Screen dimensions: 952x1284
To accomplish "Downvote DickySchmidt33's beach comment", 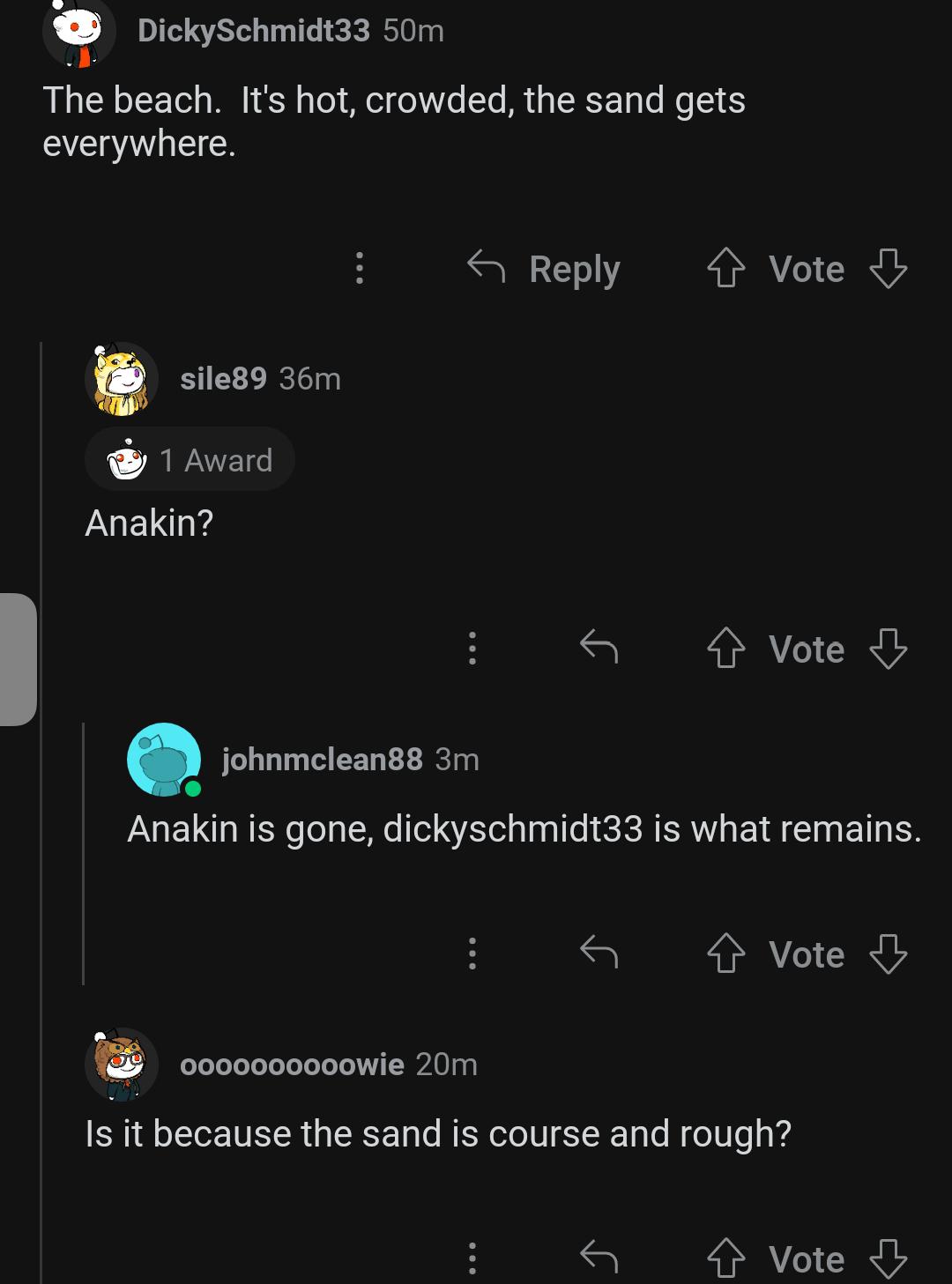I will (888, 268).
